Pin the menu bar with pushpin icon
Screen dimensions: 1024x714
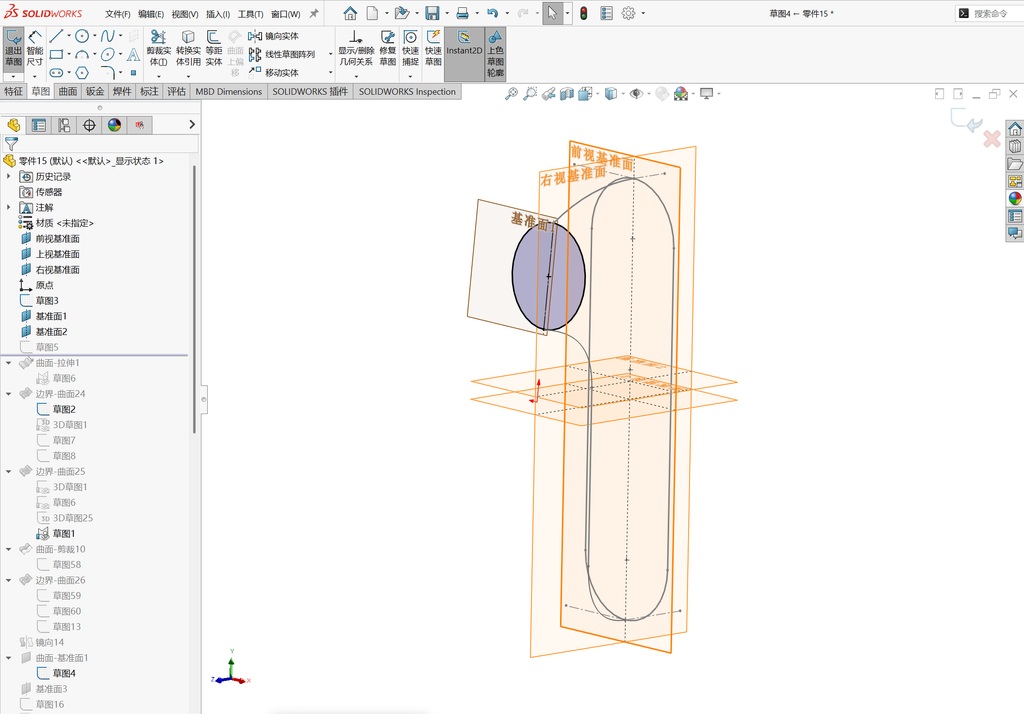pyautogui.click(x=313, y=13)
